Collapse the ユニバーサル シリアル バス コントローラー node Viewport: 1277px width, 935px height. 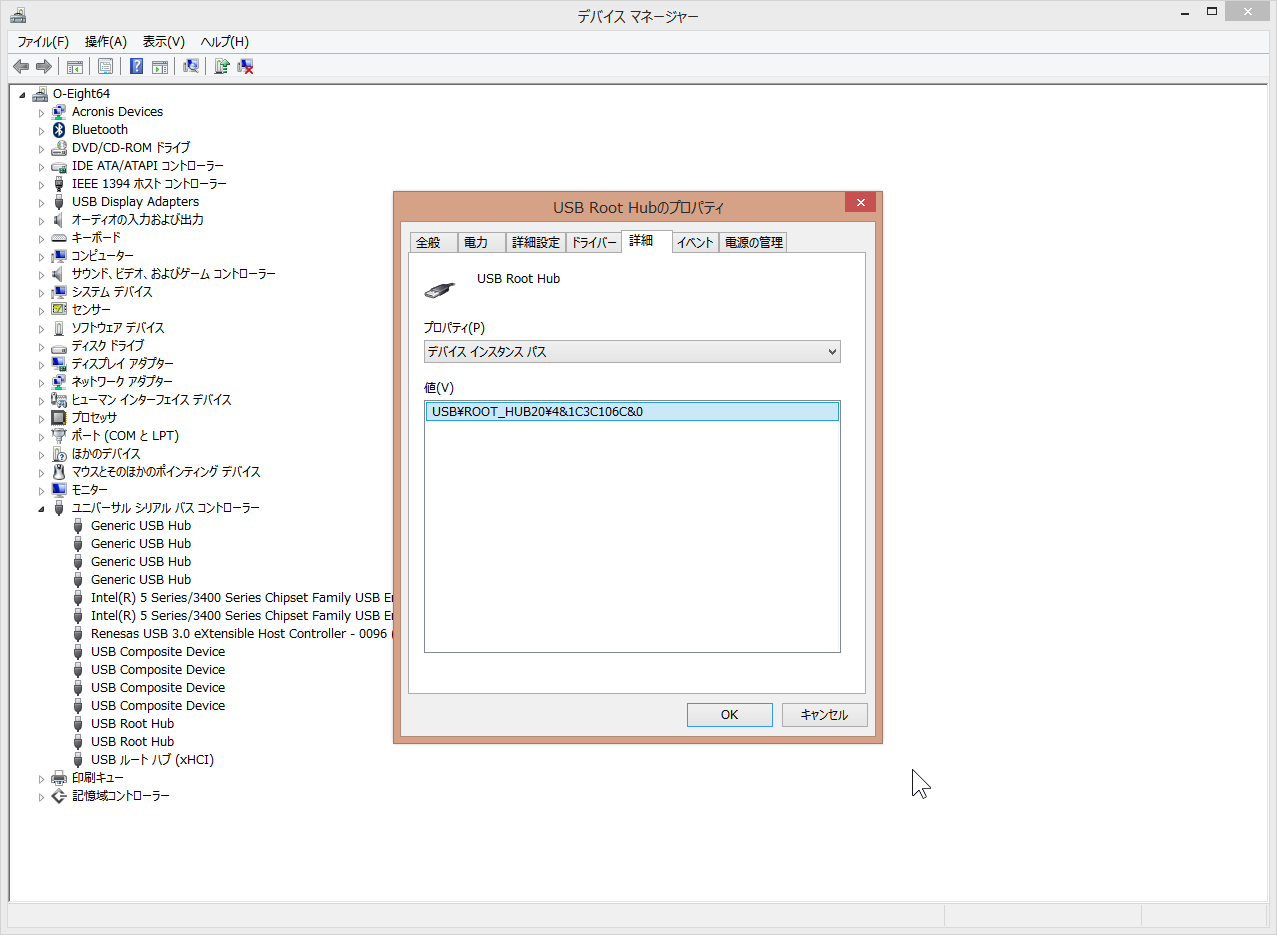(42, 508)
